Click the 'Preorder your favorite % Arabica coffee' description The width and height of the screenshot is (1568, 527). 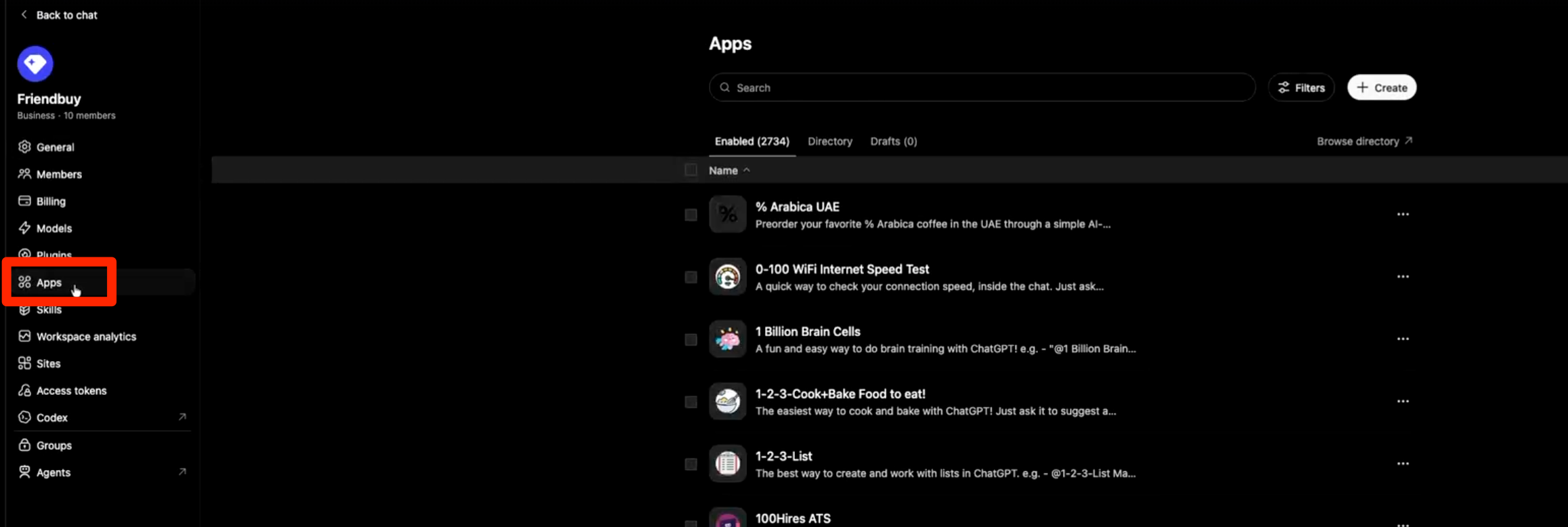(933, 224)
